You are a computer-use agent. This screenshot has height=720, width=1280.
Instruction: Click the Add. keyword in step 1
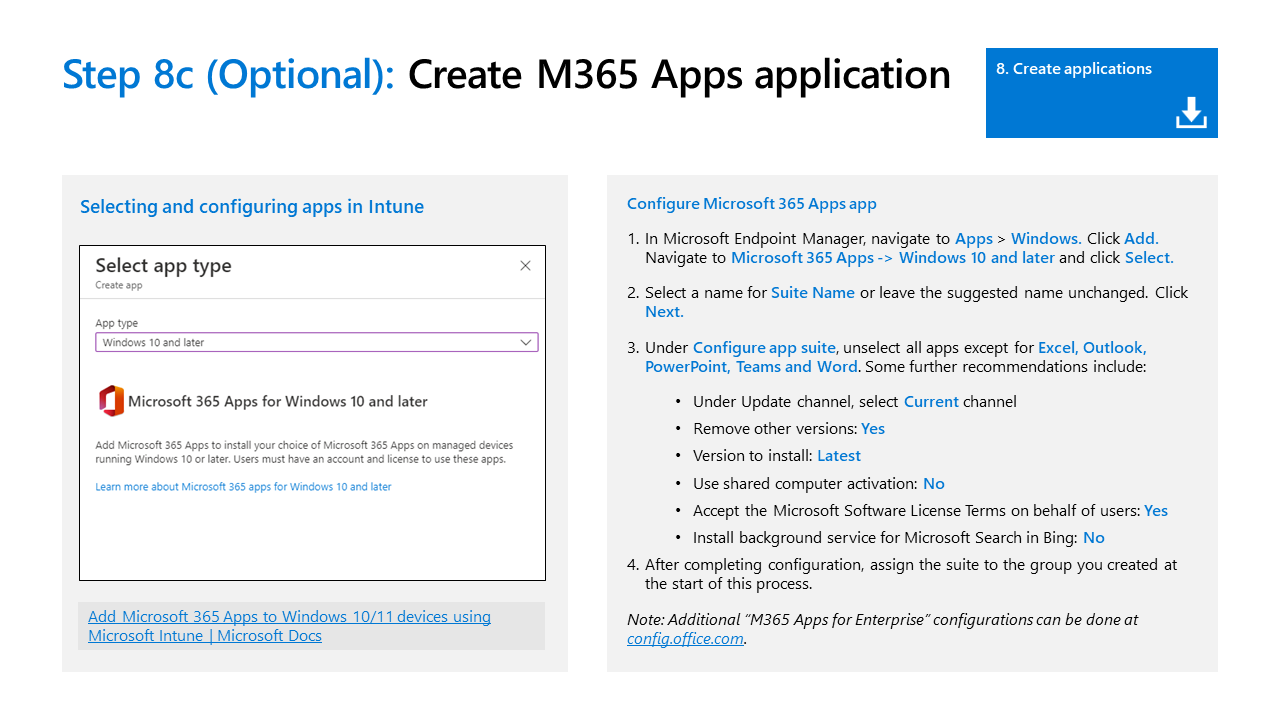1141,239
